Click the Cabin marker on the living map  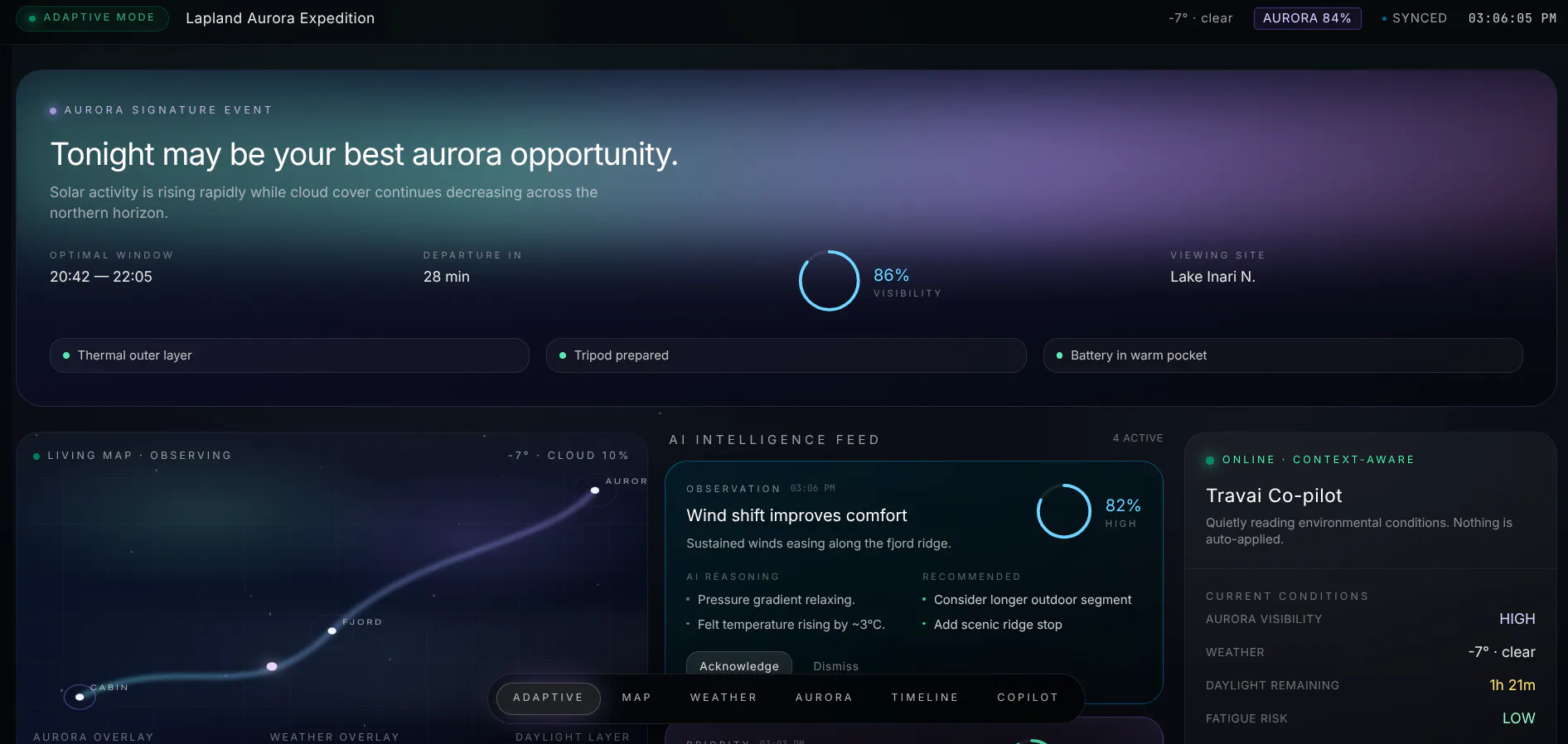[80, 697]
